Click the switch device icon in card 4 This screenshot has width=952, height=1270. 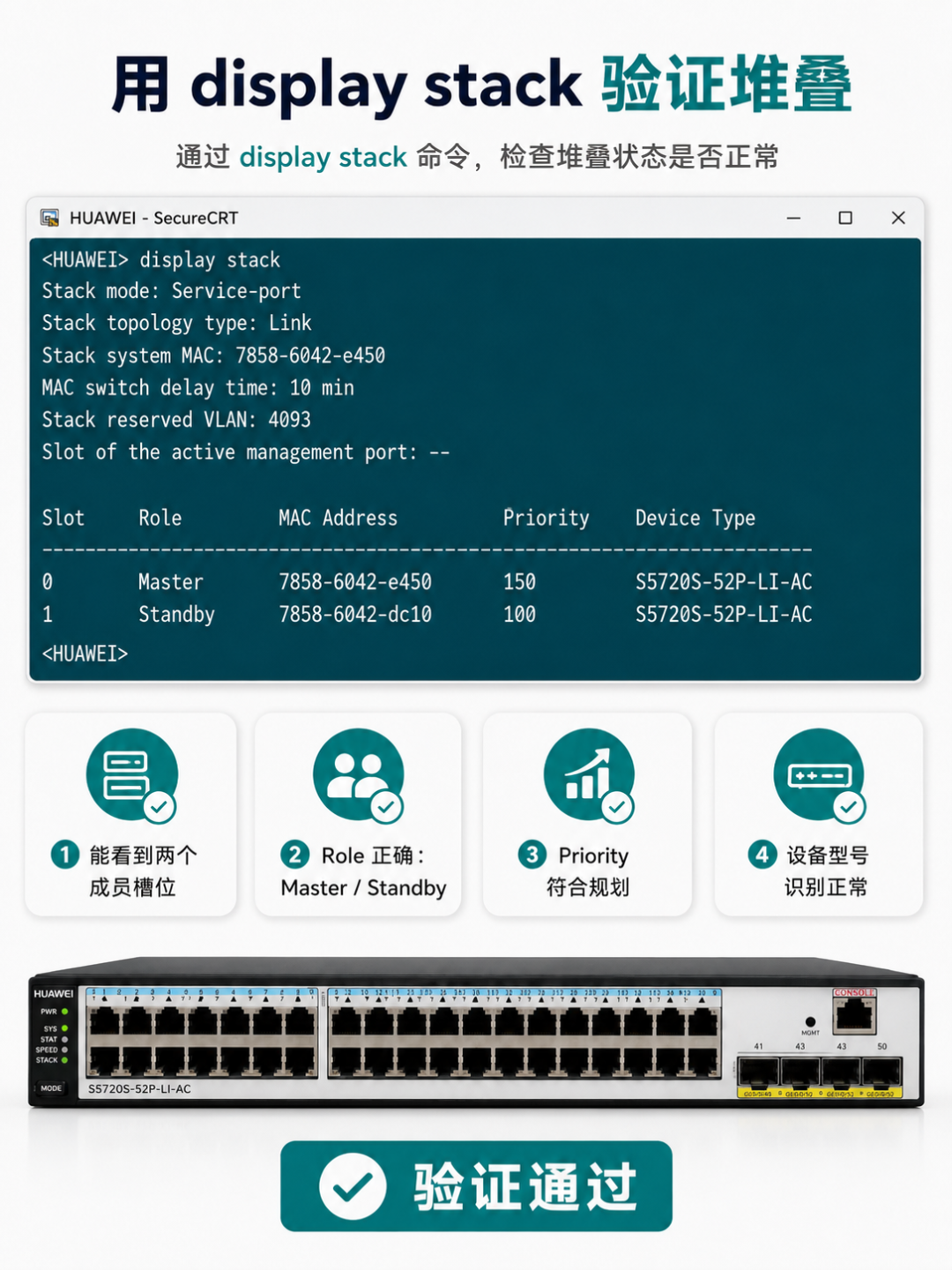pos(819,775)
